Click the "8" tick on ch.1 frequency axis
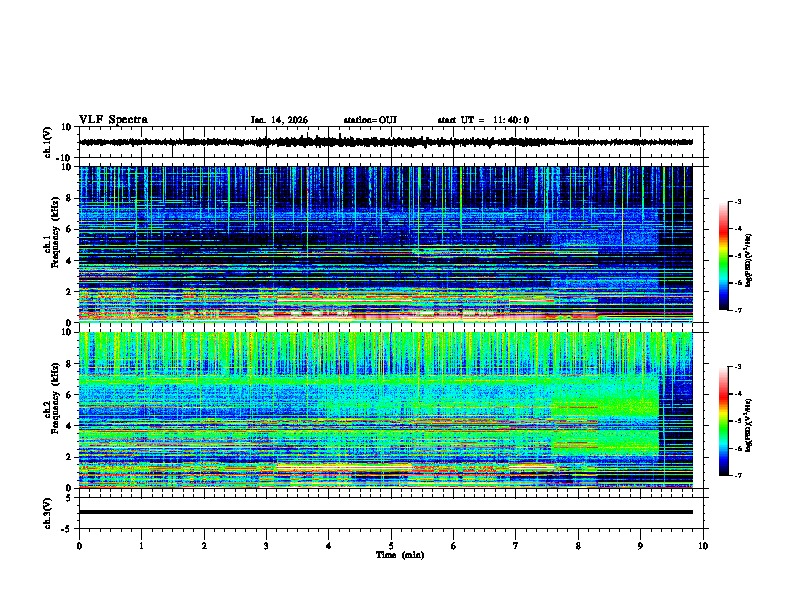 pos(70,198)
